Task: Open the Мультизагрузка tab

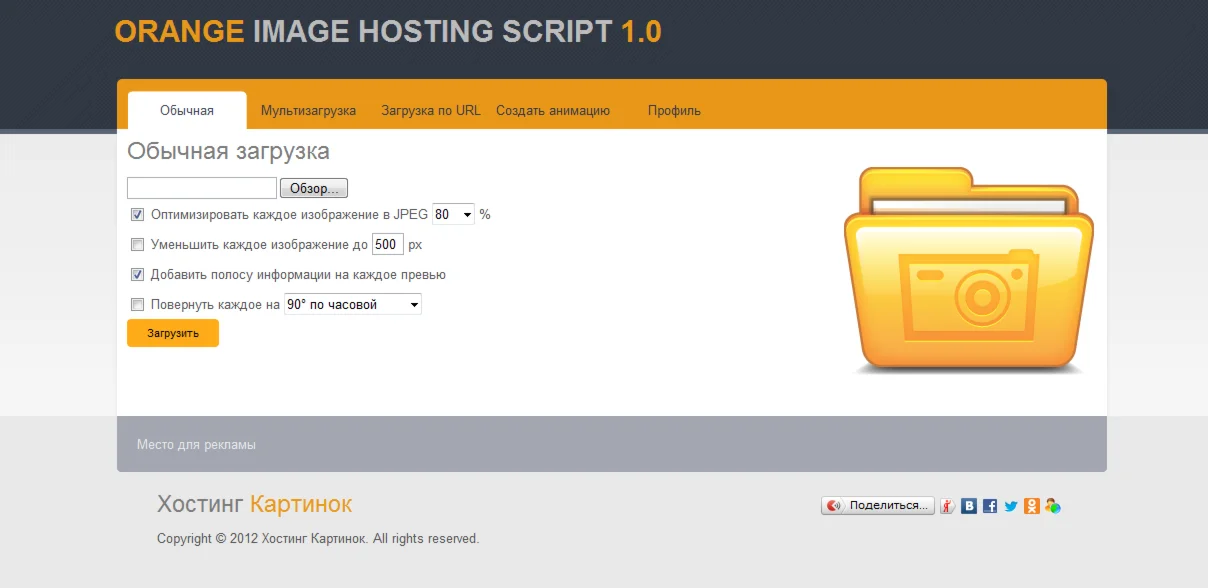Action: tap(309, 111)
